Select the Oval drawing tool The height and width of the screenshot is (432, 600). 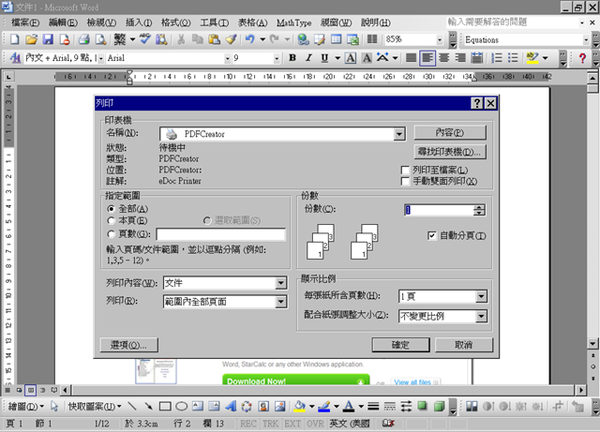tap(181, 406)
